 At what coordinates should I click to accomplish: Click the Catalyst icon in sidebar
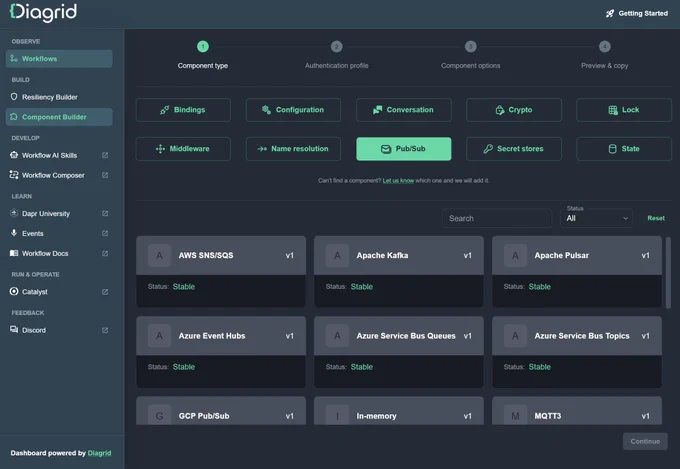(x=14, y=292)
